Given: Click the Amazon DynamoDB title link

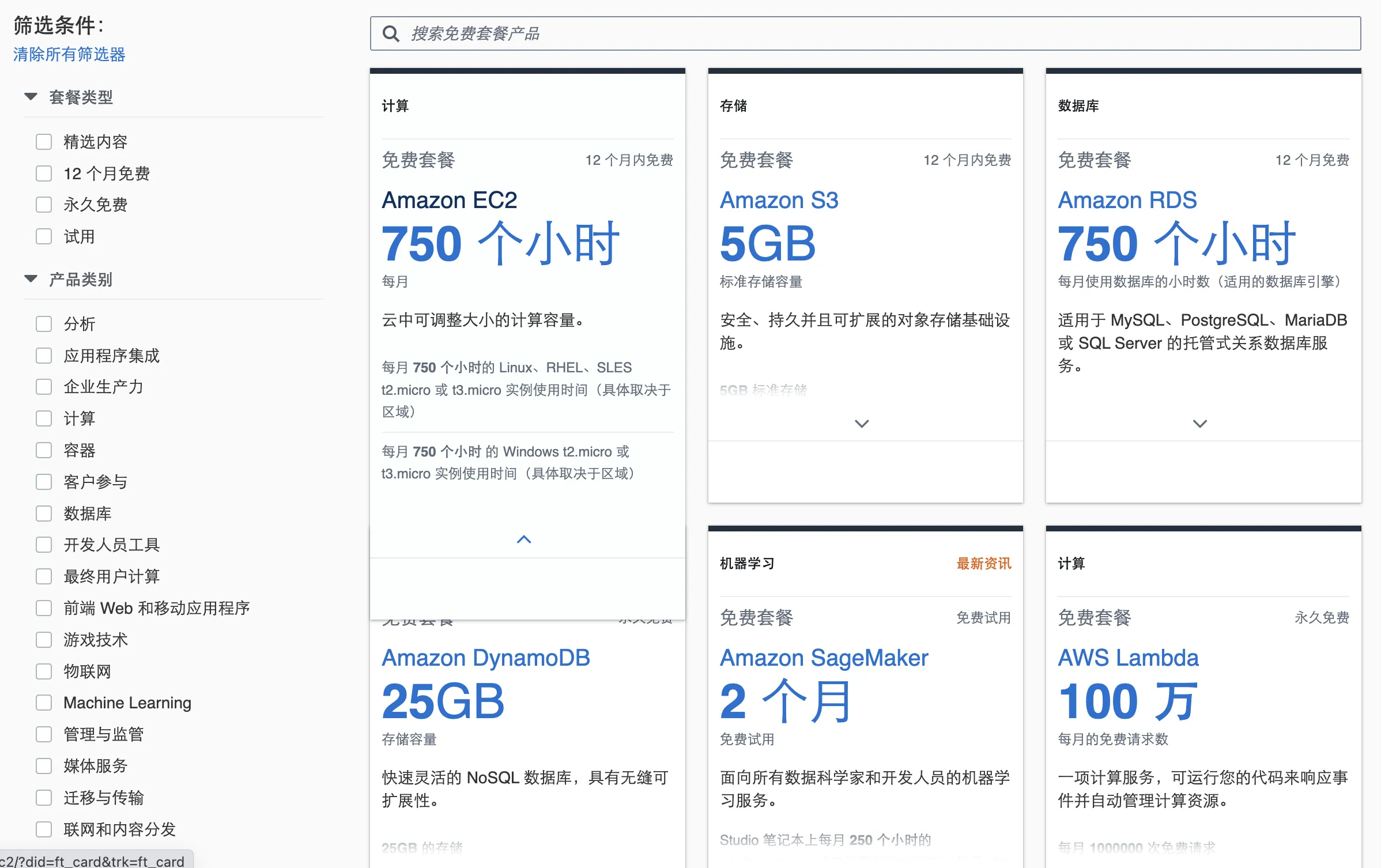Looking at the screenshot, I should point(485,658).
